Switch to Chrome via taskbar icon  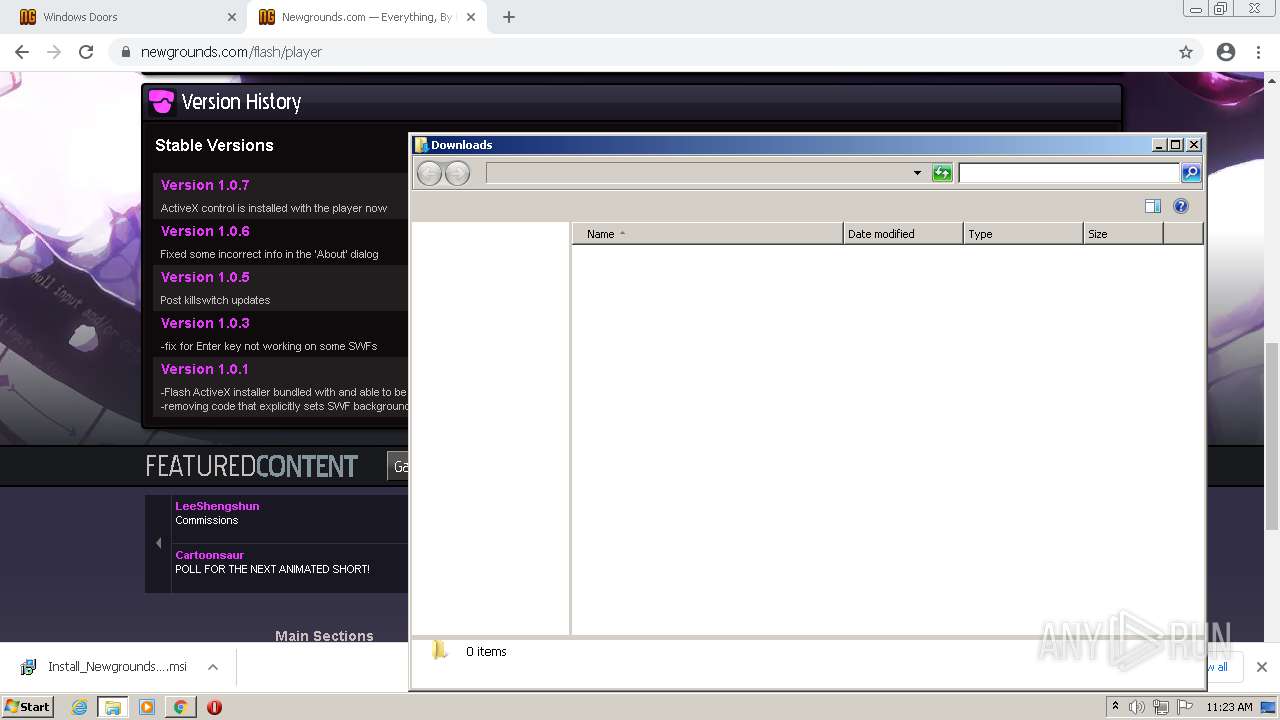click(x=180, y=707)
